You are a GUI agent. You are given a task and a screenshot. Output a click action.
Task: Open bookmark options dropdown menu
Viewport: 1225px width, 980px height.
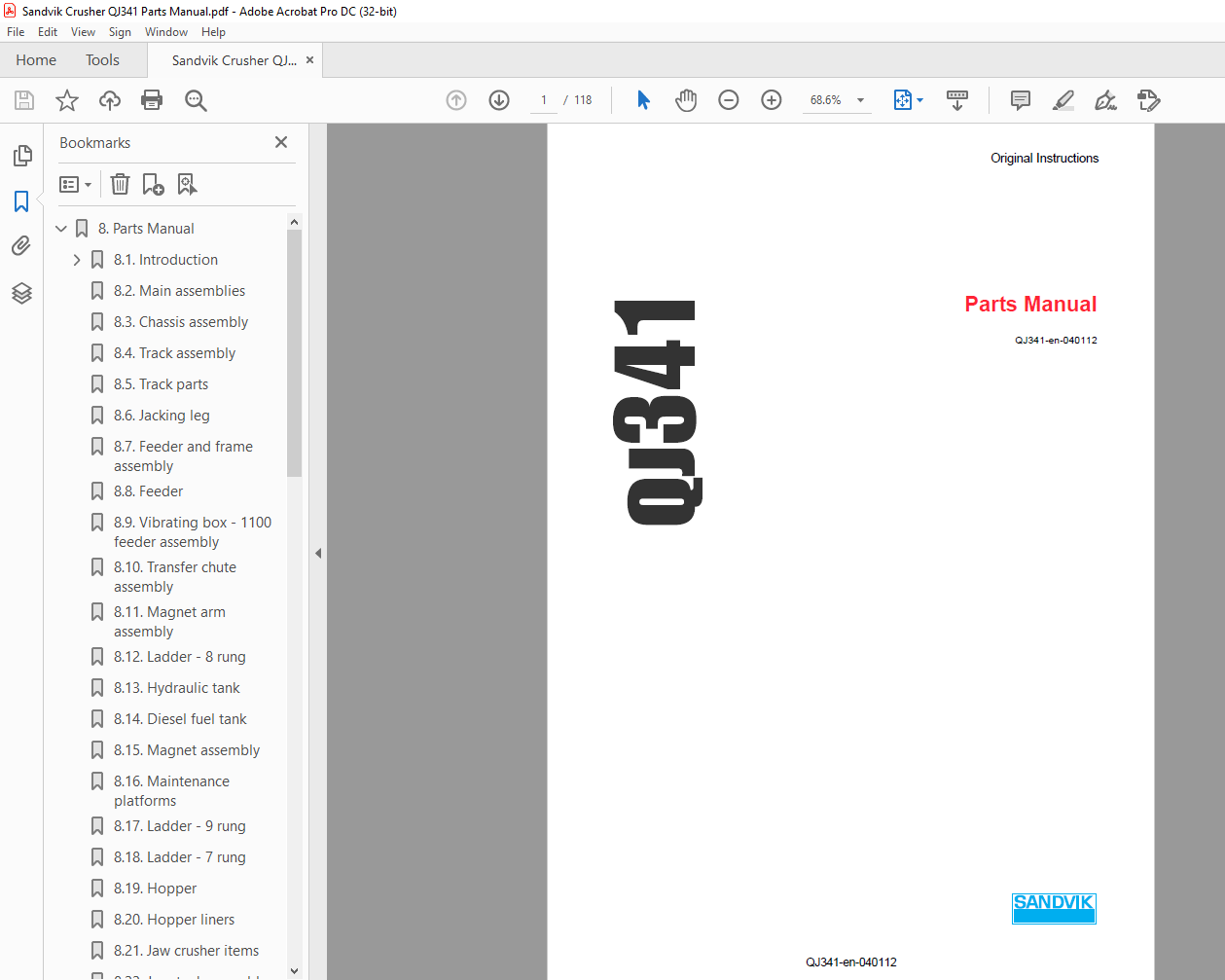(x=76, y=184)
